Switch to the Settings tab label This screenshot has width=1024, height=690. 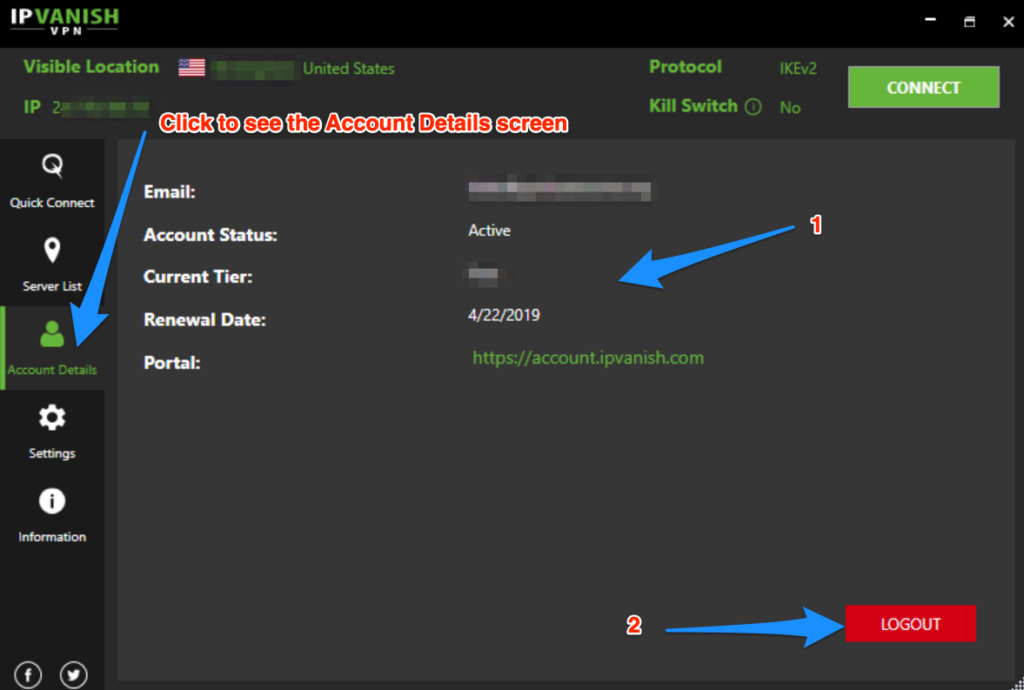tap(52, 453)
